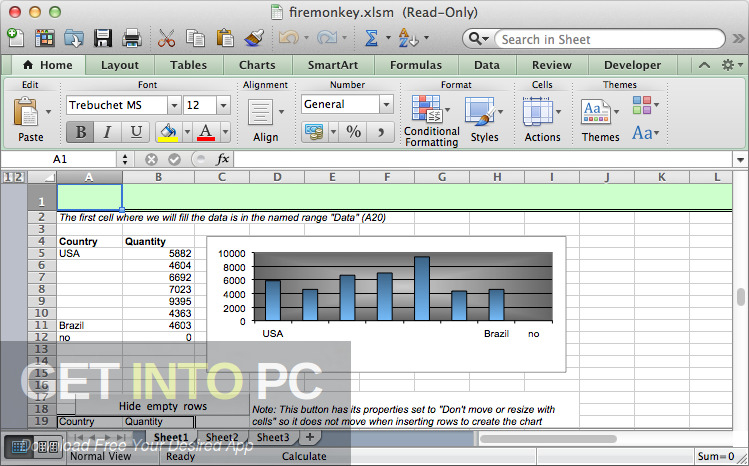Open the Layout ribbon tab
The width and height of the screenshot is (749, 466).
click(119, 65)
